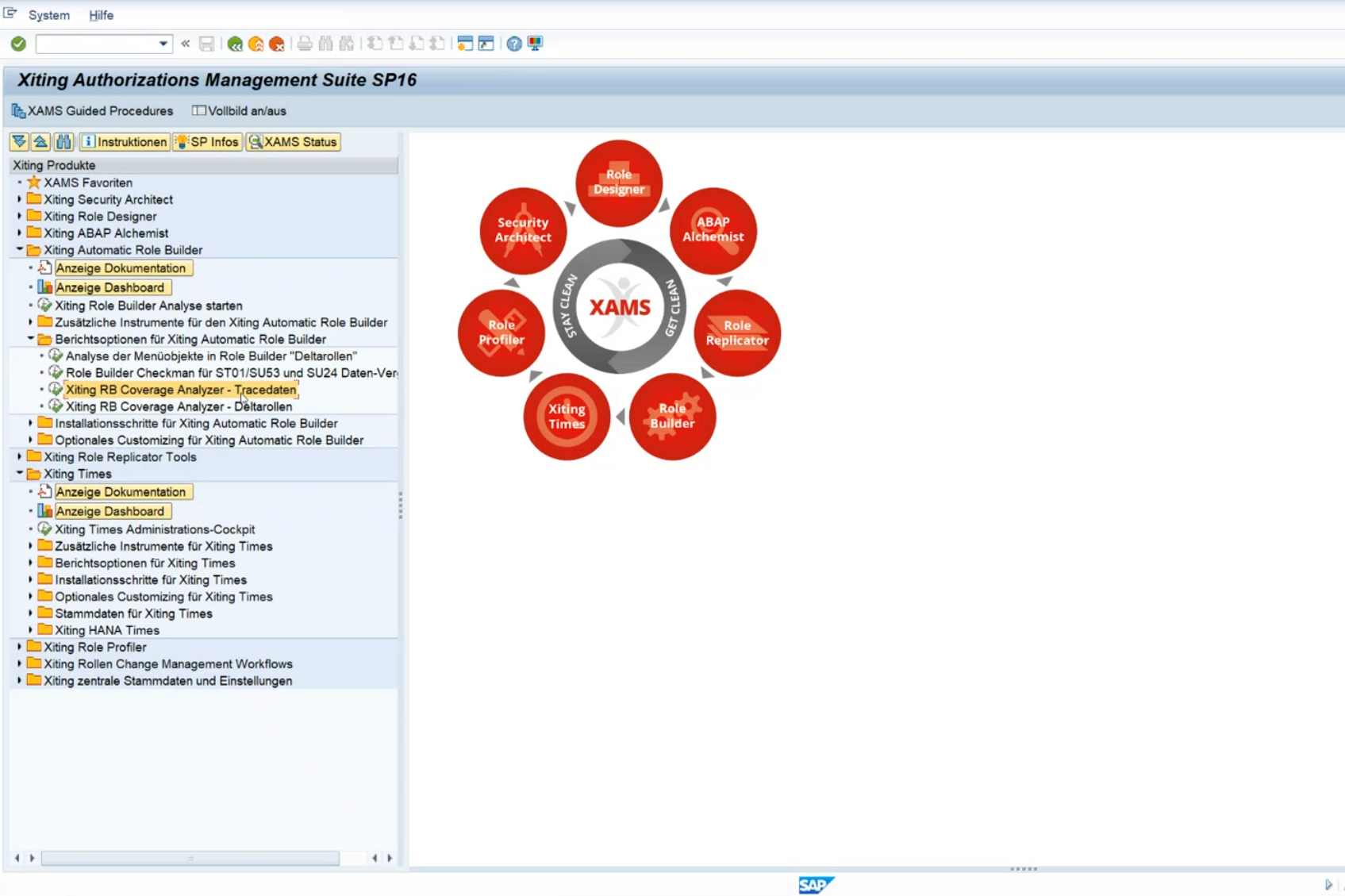The image size is (1345, 896).
Task: Collapse the Xiting Times folder
Action: [20, 474]
